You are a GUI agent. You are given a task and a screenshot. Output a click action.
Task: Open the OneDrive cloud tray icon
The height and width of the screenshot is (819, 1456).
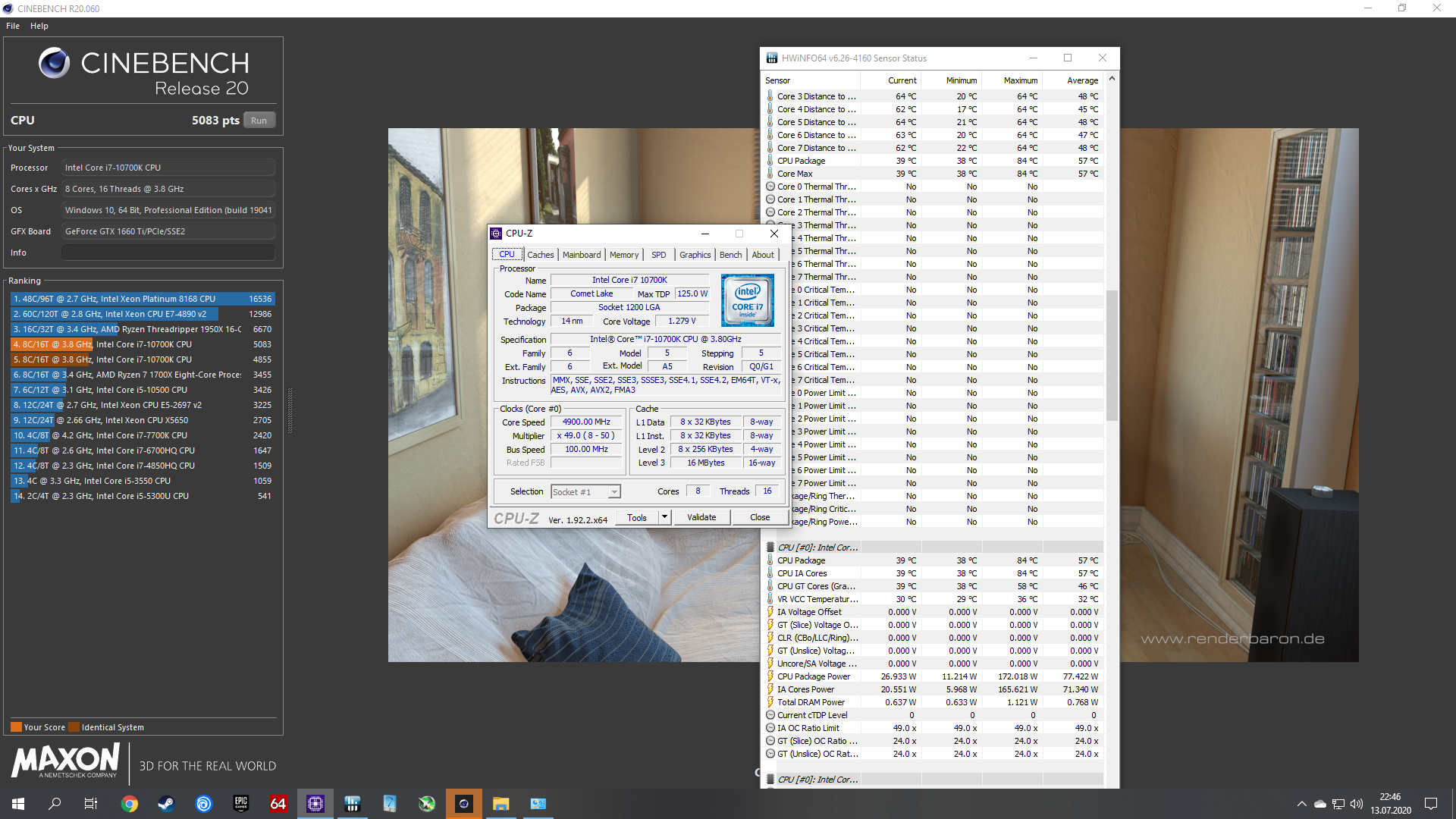(1320, 804)
